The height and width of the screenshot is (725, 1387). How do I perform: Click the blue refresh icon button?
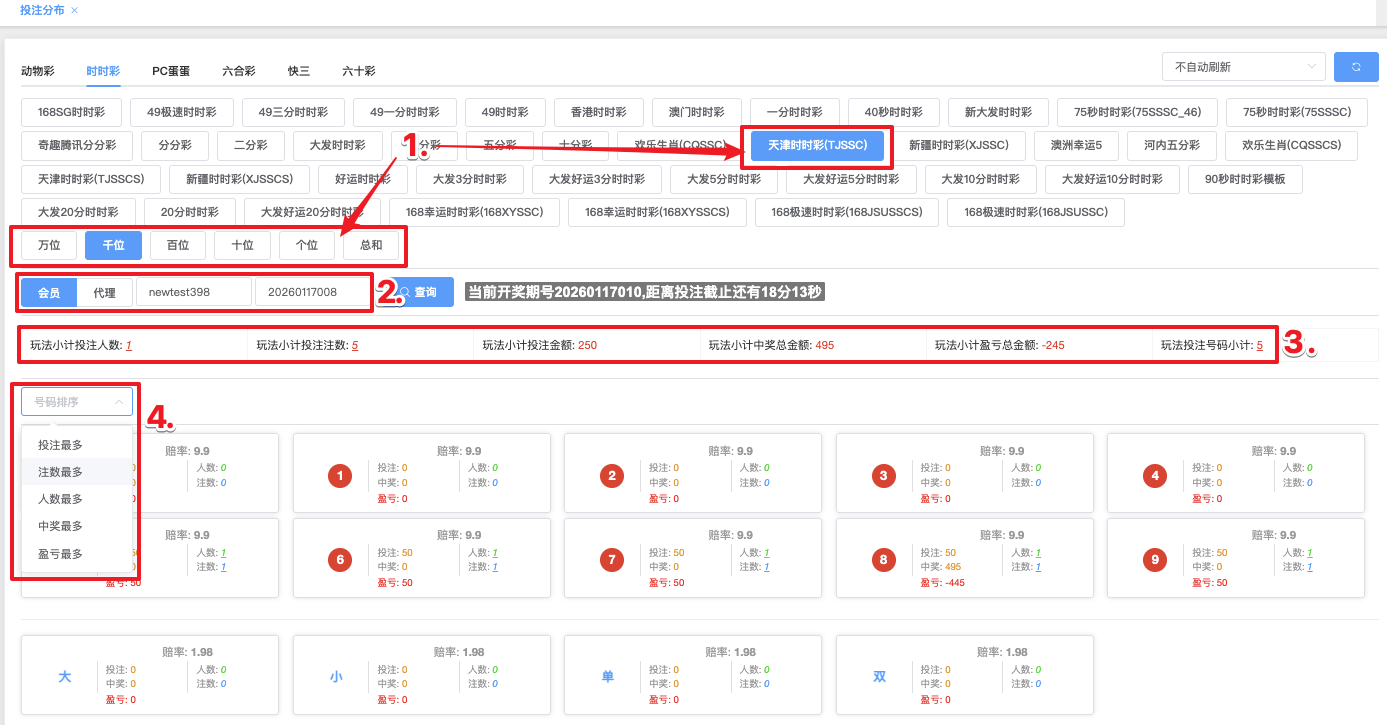coord(1356,67)
